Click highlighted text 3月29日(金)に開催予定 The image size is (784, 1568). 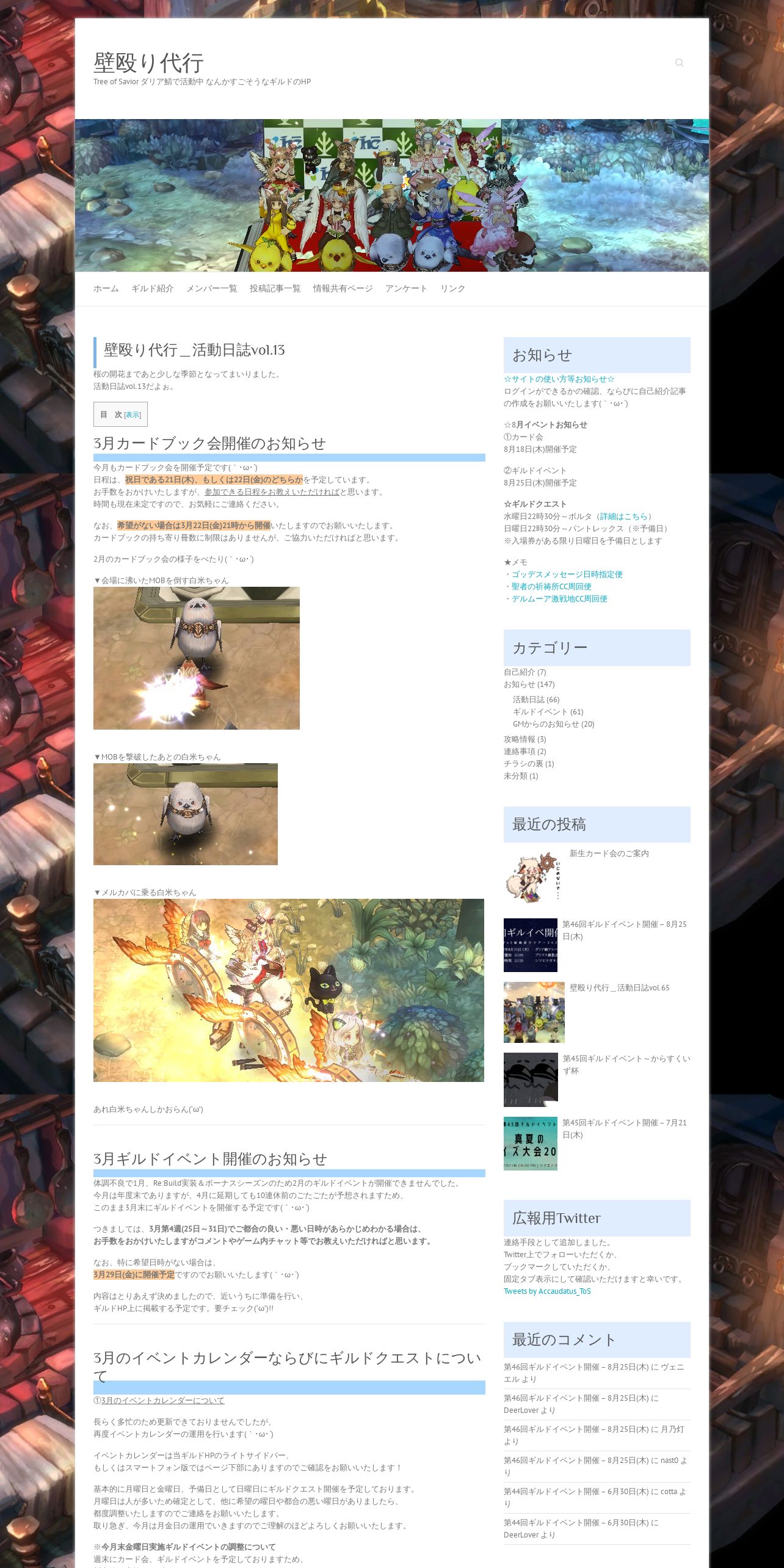pyautogui.click(x=134, y=1275)
